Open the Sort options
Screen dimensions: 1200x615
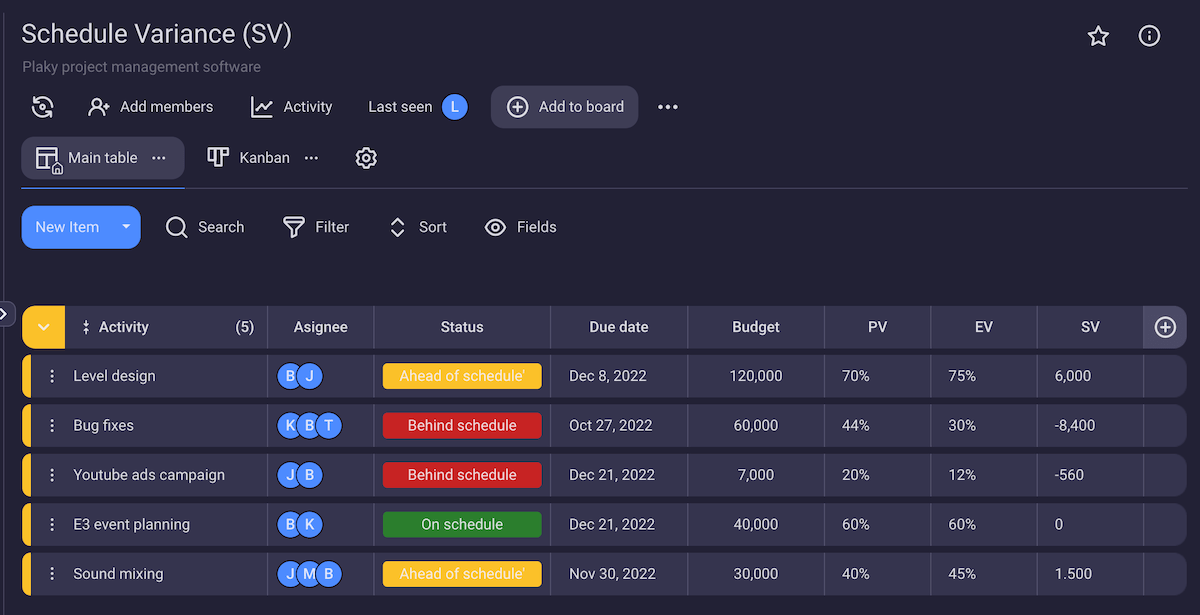[418, 227]
